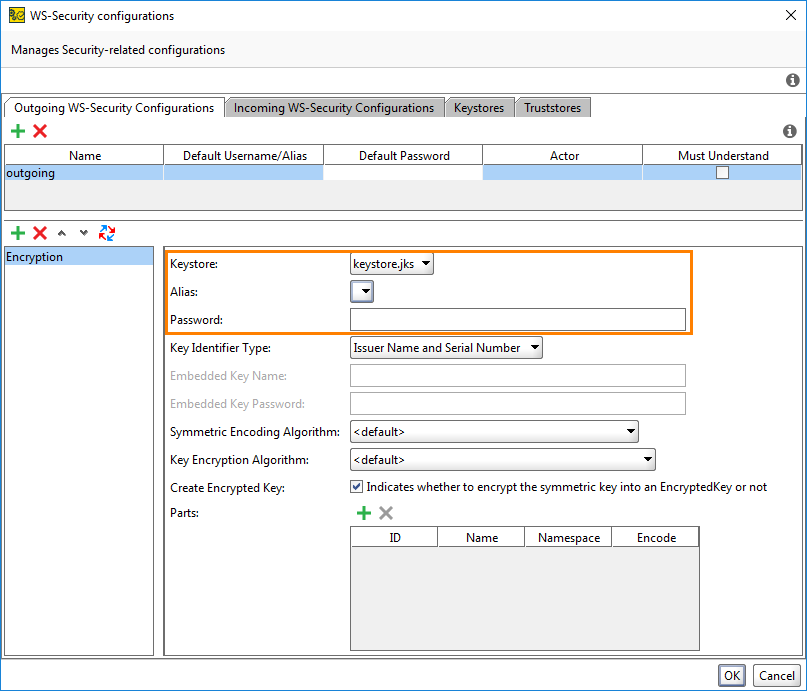Open the info icon above the tabs

(x=792, y=80)
